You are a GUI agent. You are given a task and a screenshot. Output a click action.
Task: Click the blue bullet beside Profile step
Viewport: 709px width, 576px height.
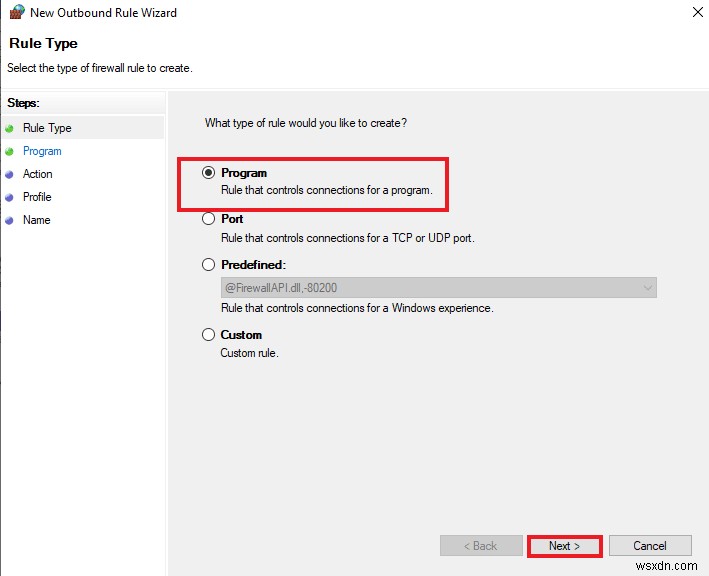(x=10, y=197)
